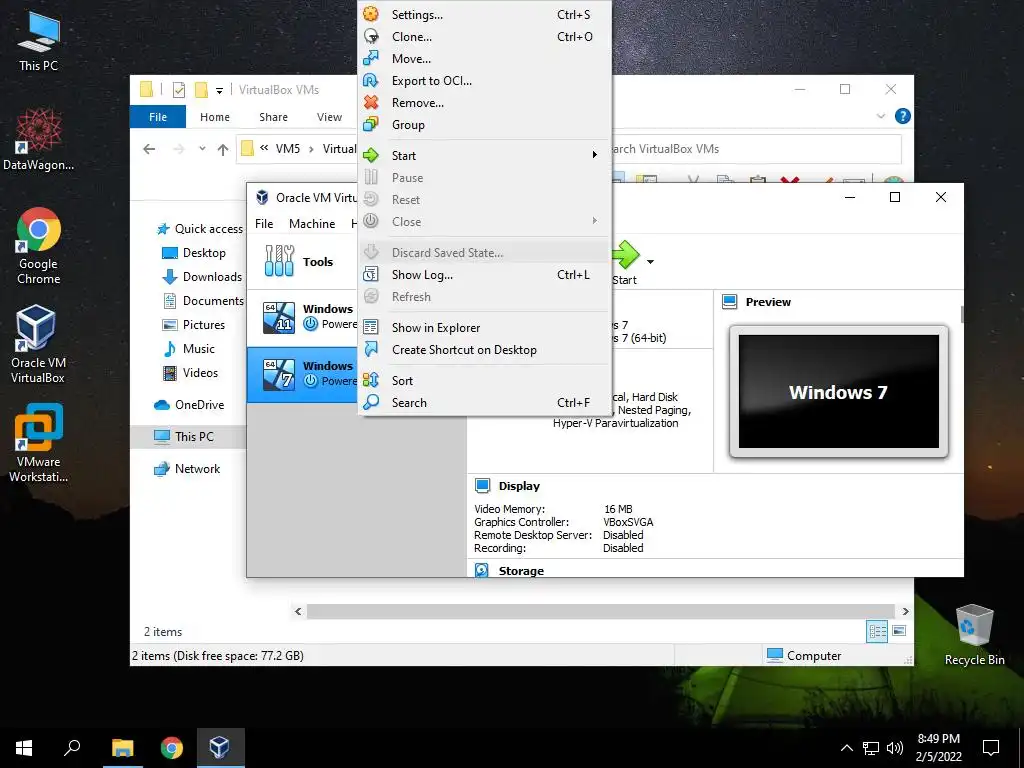Click the red X Remove icon
This screenshot has height=768, width=1024.
pos(371,103)
